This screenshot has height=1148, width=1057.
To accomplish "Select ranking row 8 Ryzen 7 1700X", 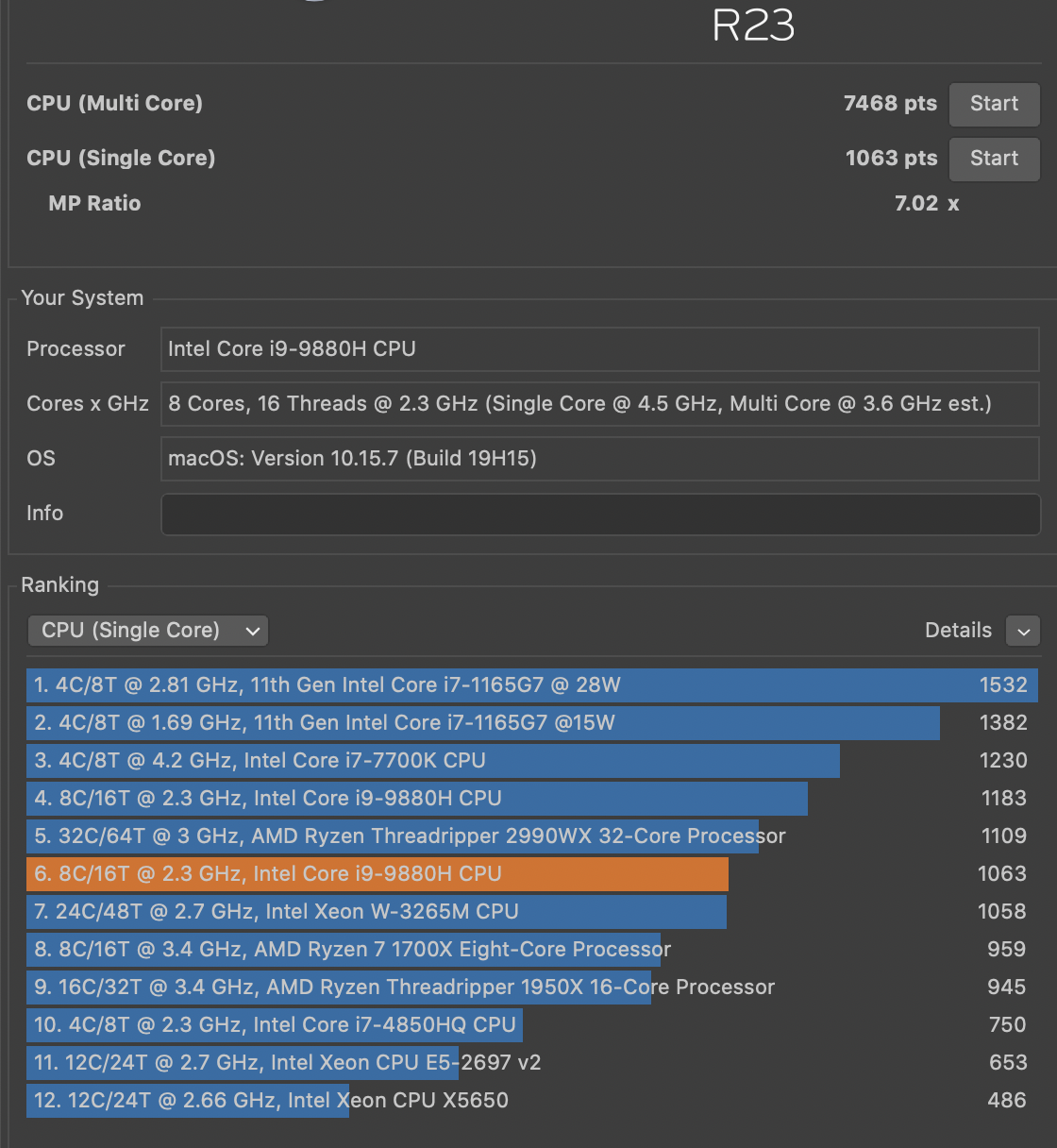I will tap(532, 950).
